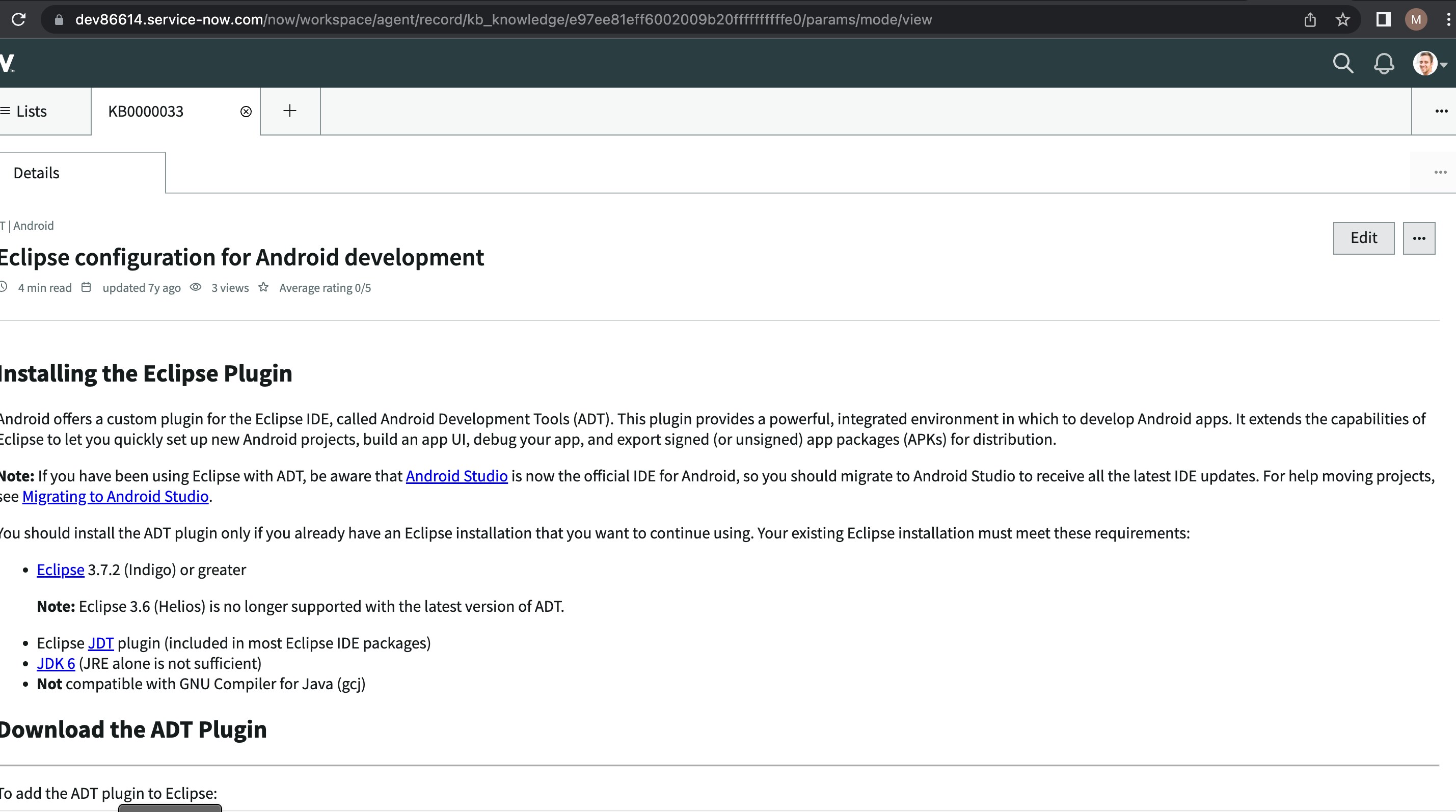Click 'To add the ADT plugin to Eclipse:' text
The image size is (1456, 812).
pos(109,794)
